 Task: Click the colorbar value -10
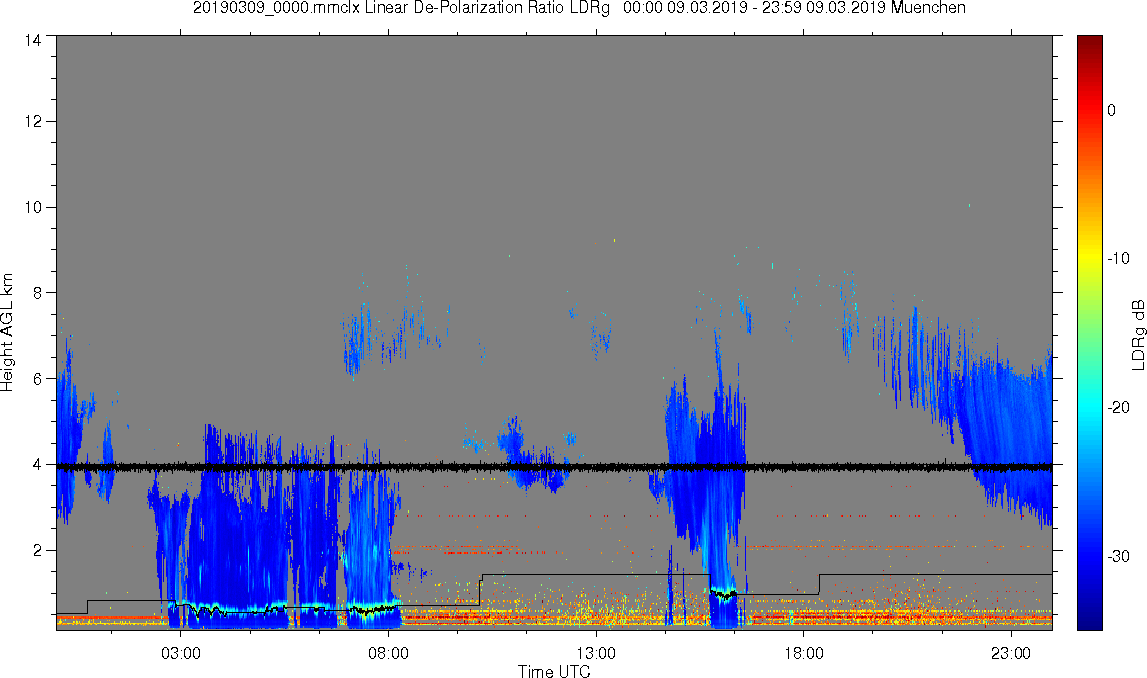(1118, 259)
